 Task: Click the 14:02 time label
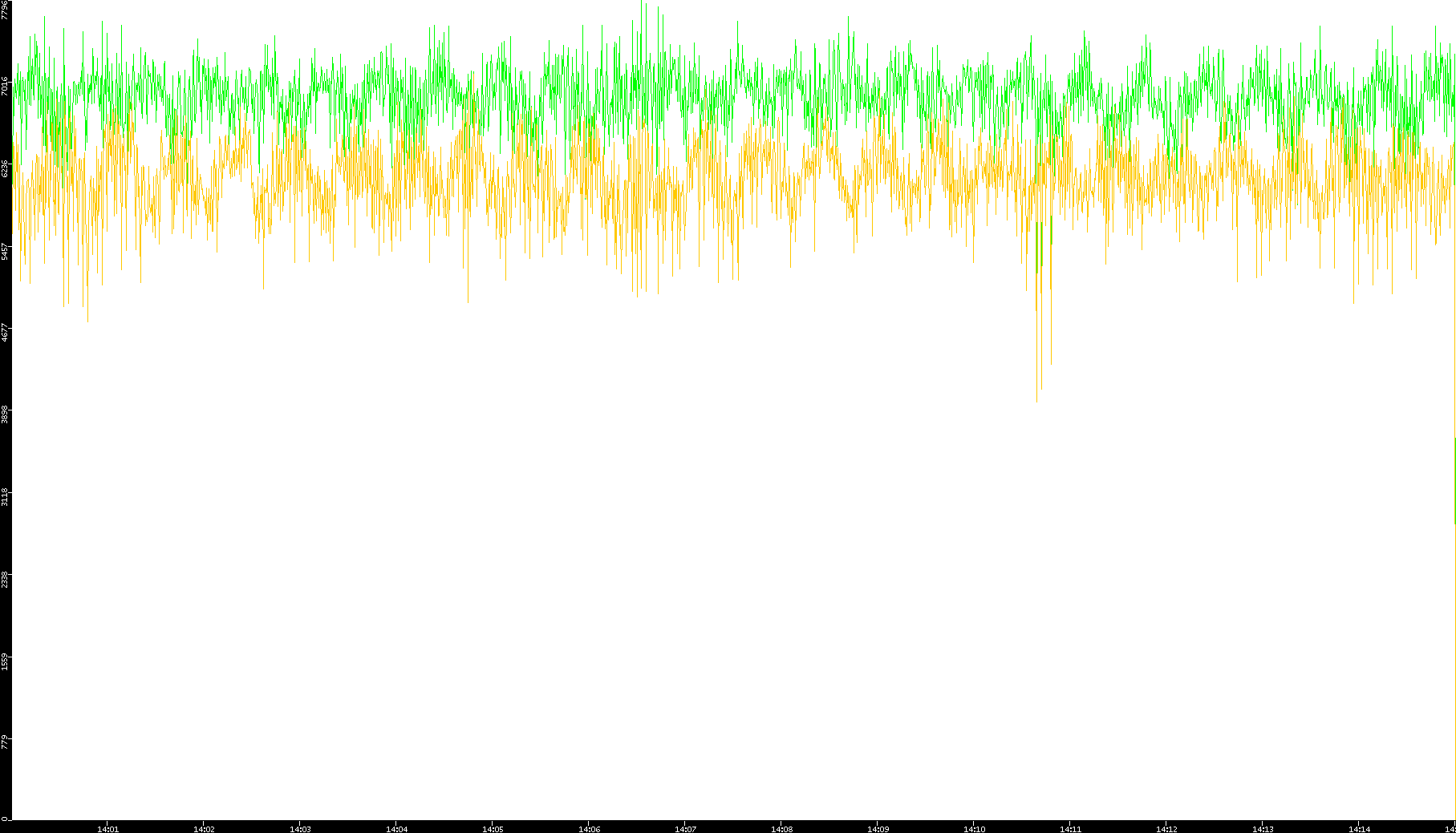204,829
